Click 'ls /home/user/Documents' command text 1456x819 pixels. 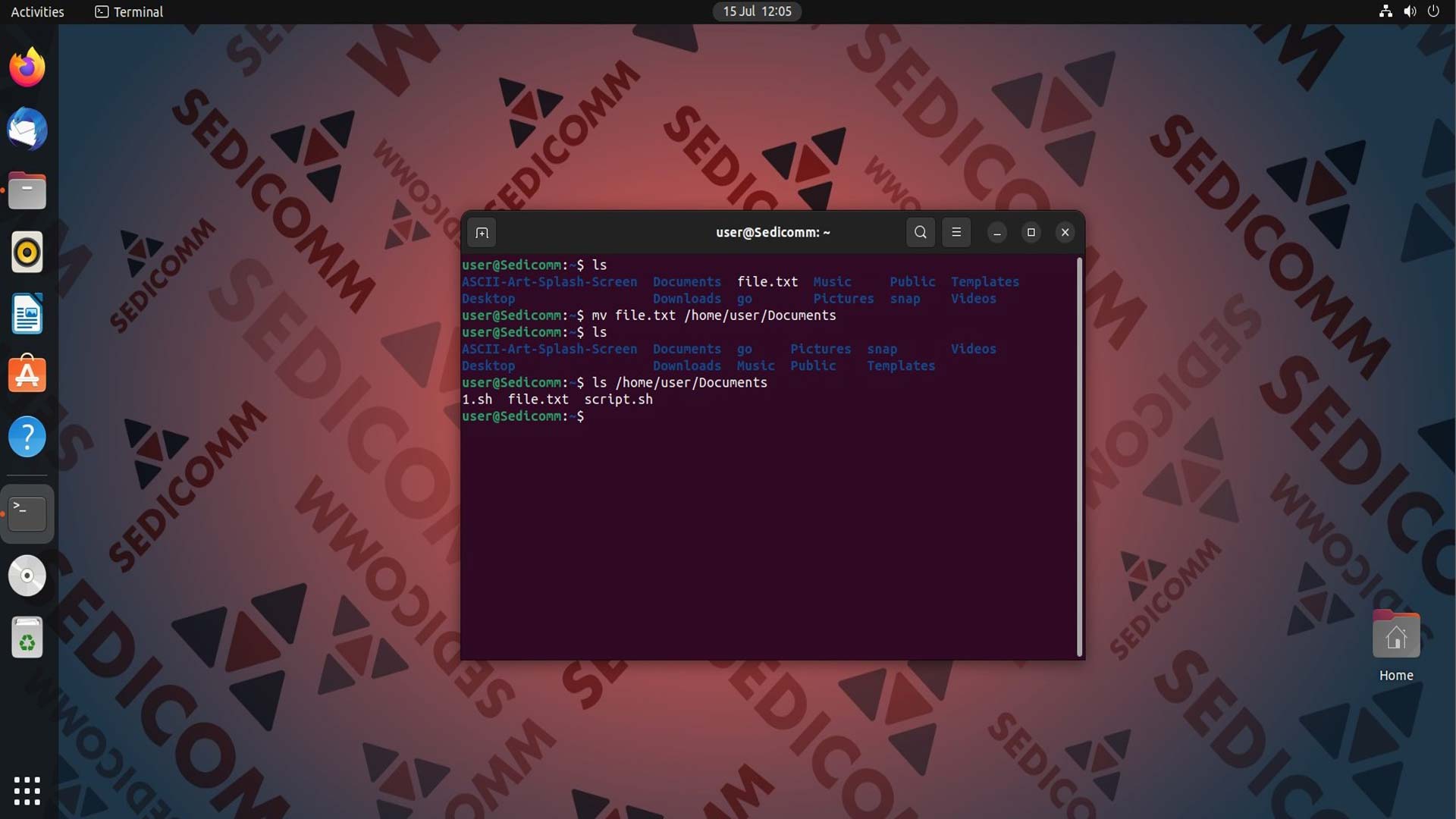(679, 383)
